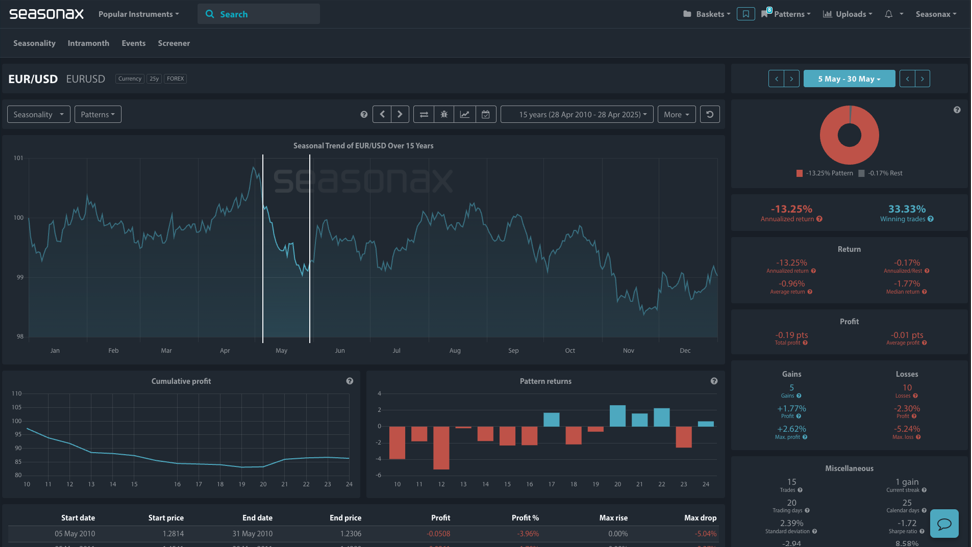This screenshot has width=972, height=547.
Task: Go to previous instrument with toolbar left arrow
Action: 382,114
